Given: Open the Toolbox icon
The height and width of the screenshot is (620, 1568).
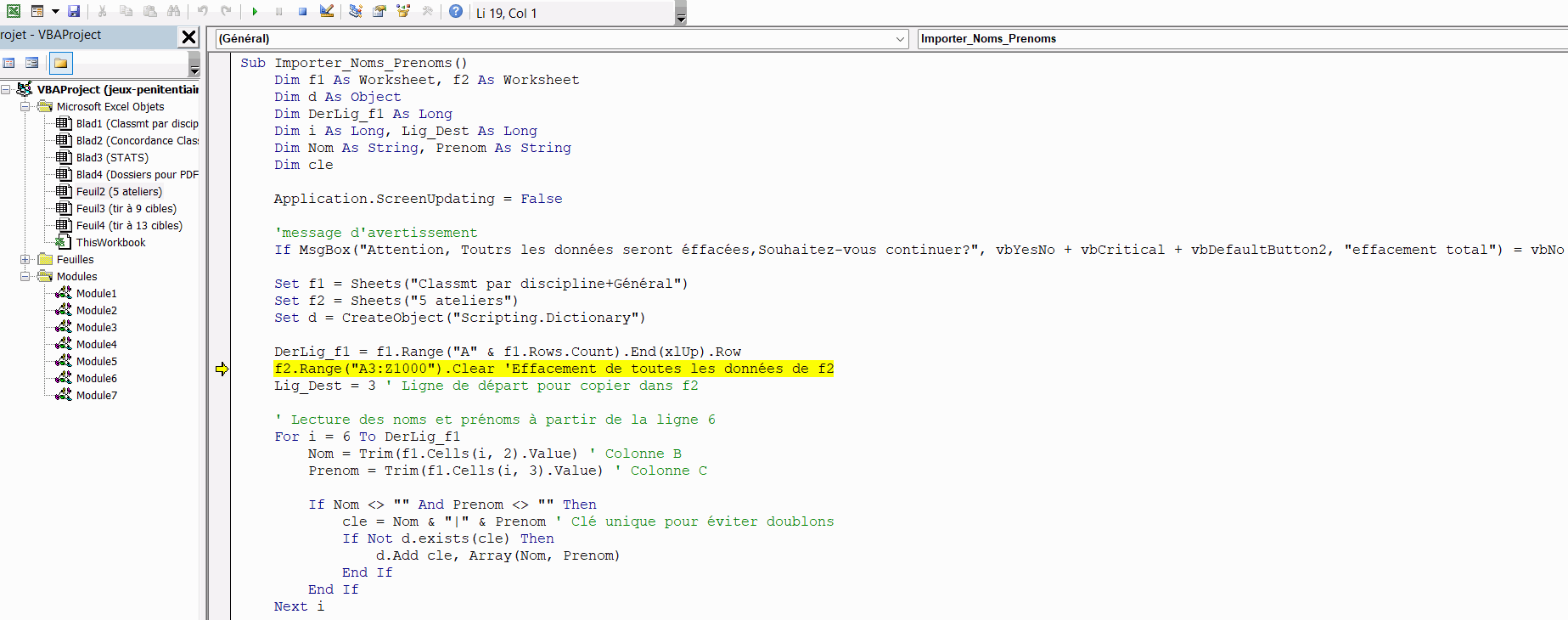Looking at the screenshot, I should pyautogui.click(x=427, y=11).
